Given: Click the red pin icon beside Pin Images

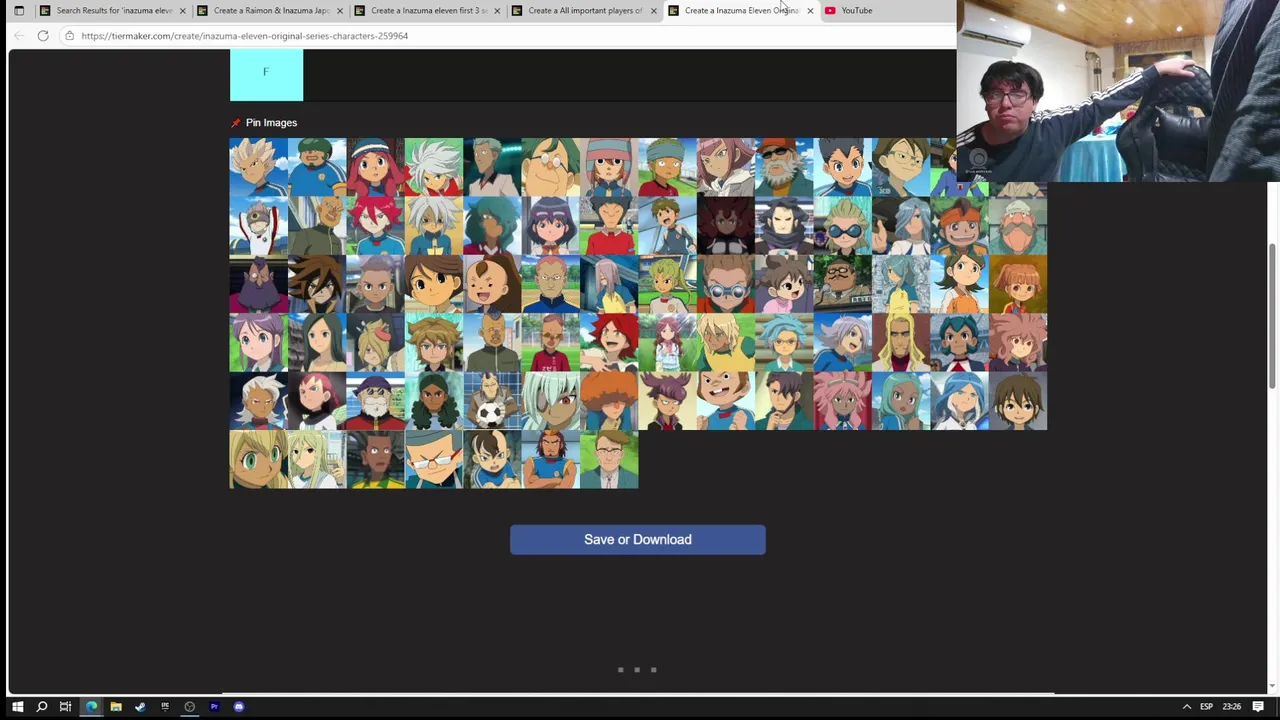Looking at the screenshot, I should [236, 123].
